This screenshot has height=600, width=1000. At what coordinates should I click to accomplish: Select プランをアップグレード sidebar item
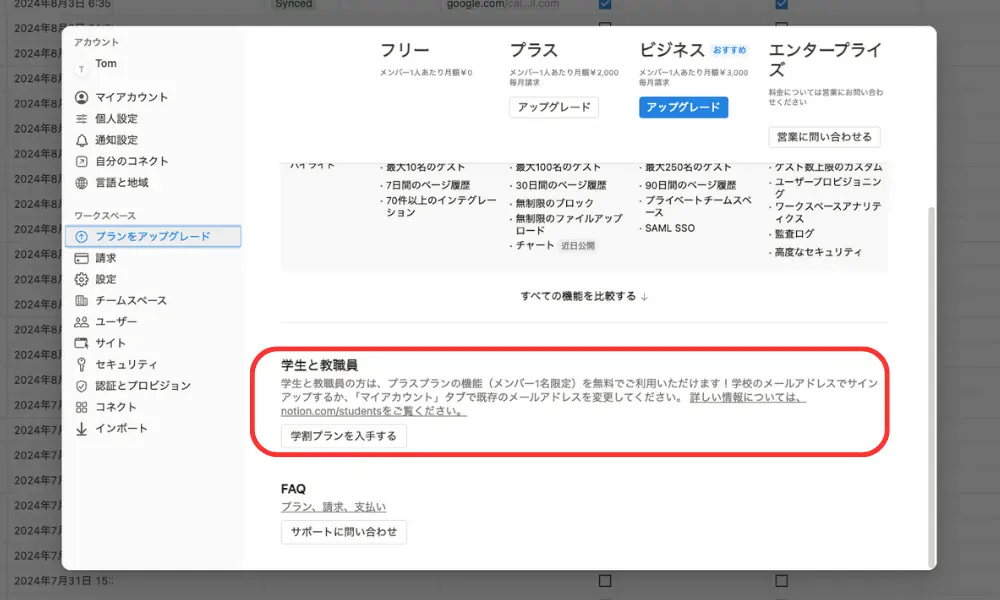pos(153,237)
